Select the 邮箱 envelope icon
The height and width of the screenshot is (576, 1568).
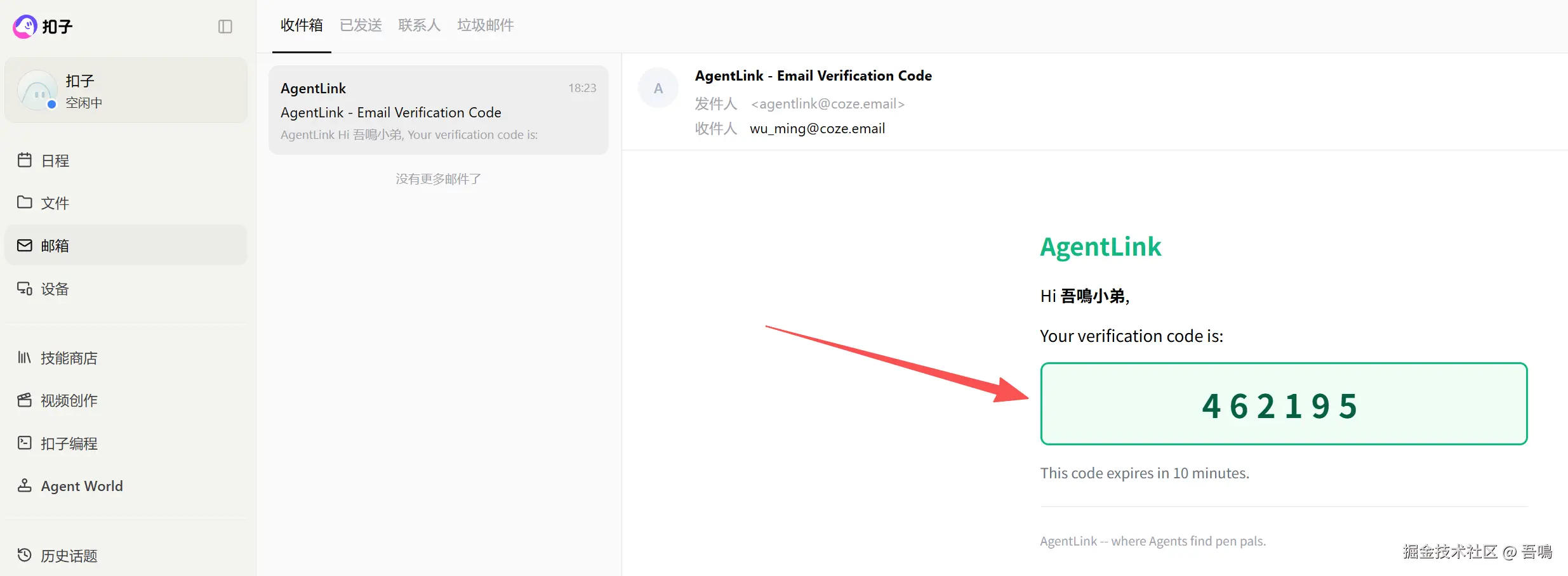pyautogui.click(x=25, y=245)
